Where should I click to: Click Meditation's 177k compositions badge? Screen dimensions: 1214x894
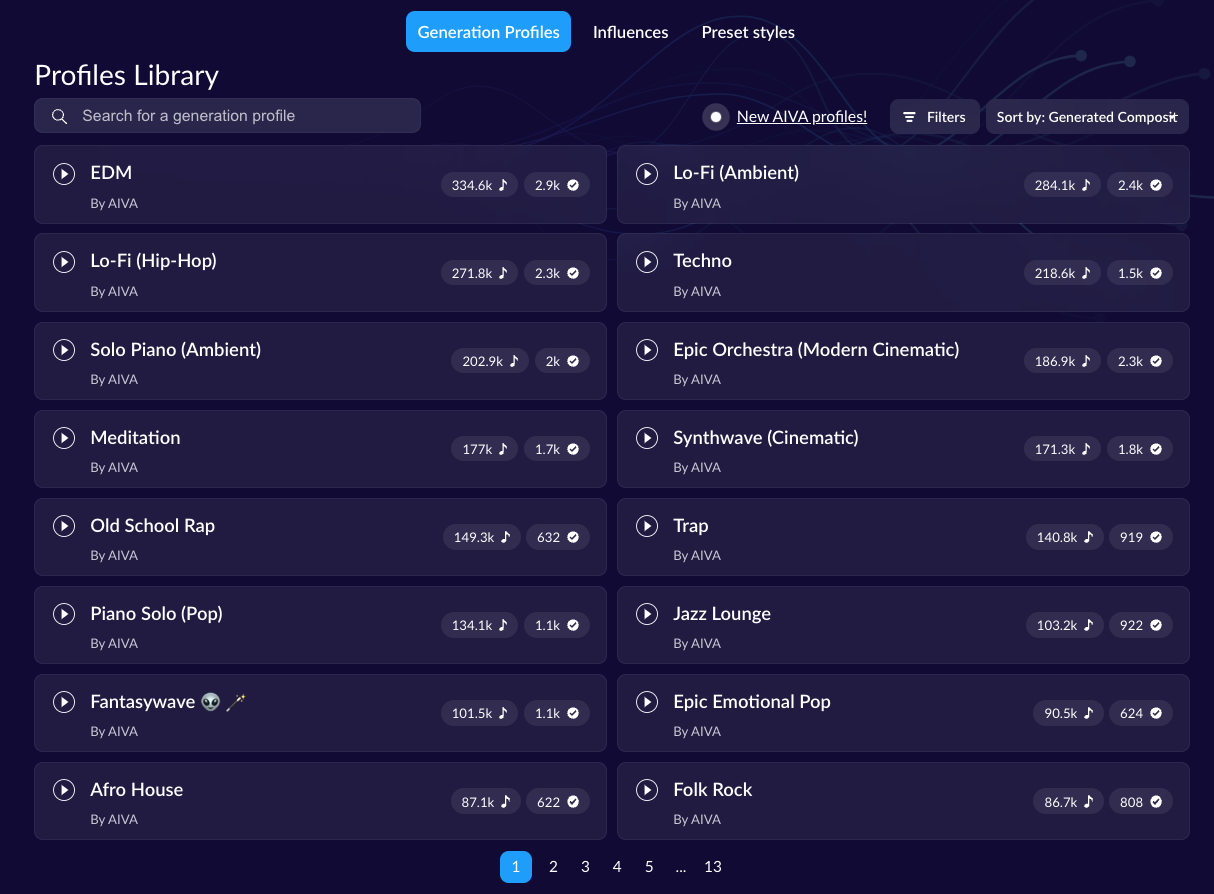pos(484,449)
